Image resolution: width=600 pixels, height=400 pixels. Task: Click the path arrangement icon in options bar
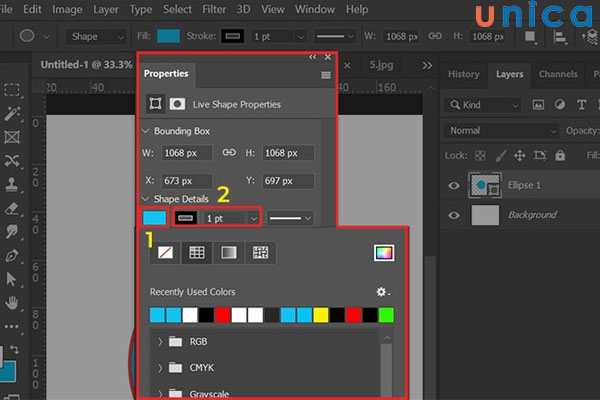pyautogui.click(x=590, y=37)
